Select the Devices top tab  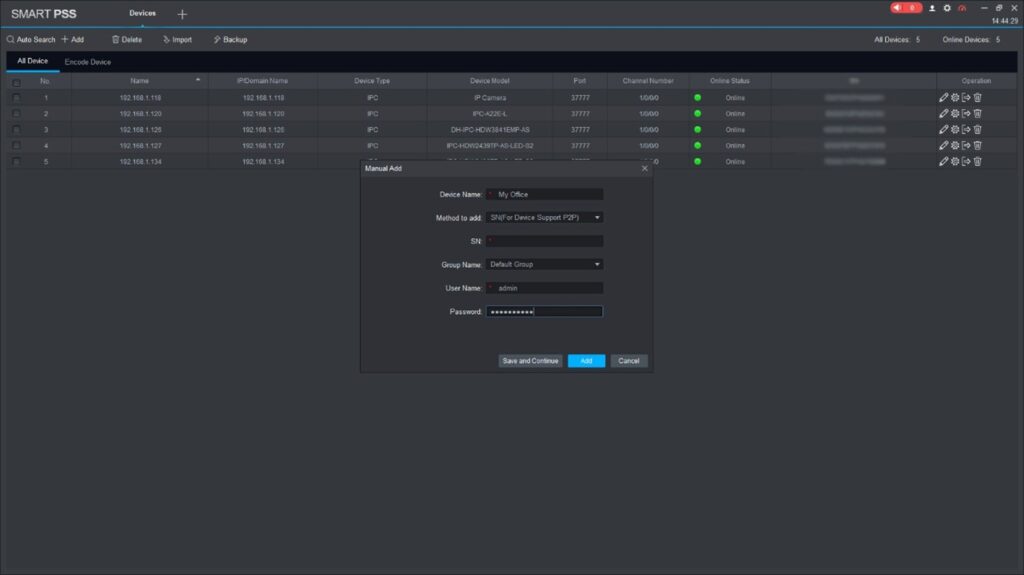[x=142, y=13]
